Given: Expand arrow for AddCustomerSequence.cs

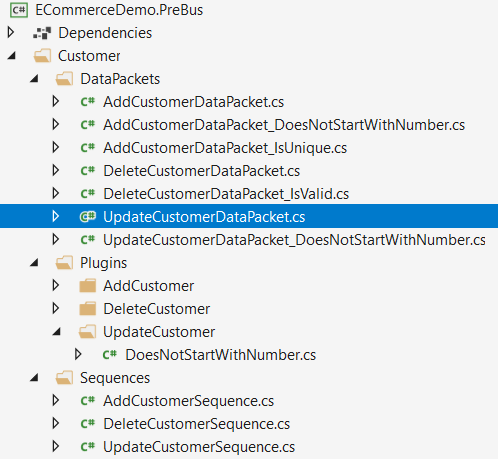Looking at the screenshot, I should (56, 400).
